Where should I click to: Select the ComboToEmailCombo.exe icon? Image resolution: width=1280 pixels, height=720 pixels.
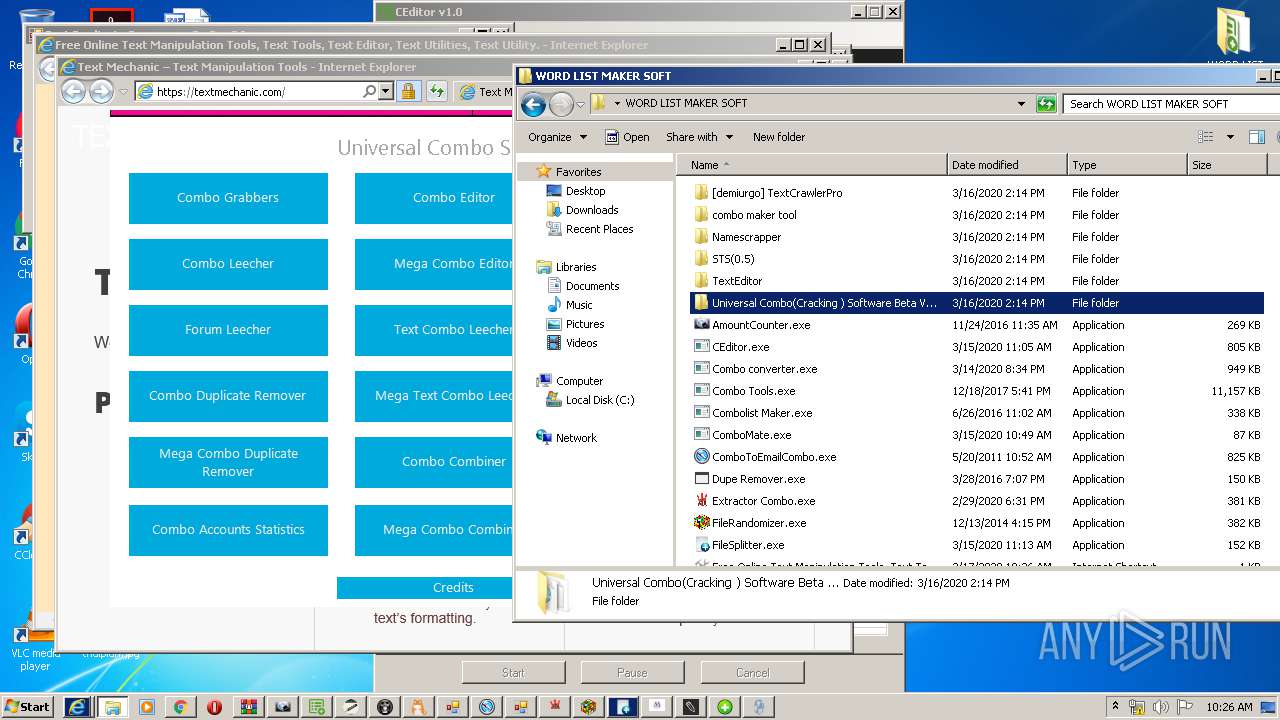click(701, 457)
